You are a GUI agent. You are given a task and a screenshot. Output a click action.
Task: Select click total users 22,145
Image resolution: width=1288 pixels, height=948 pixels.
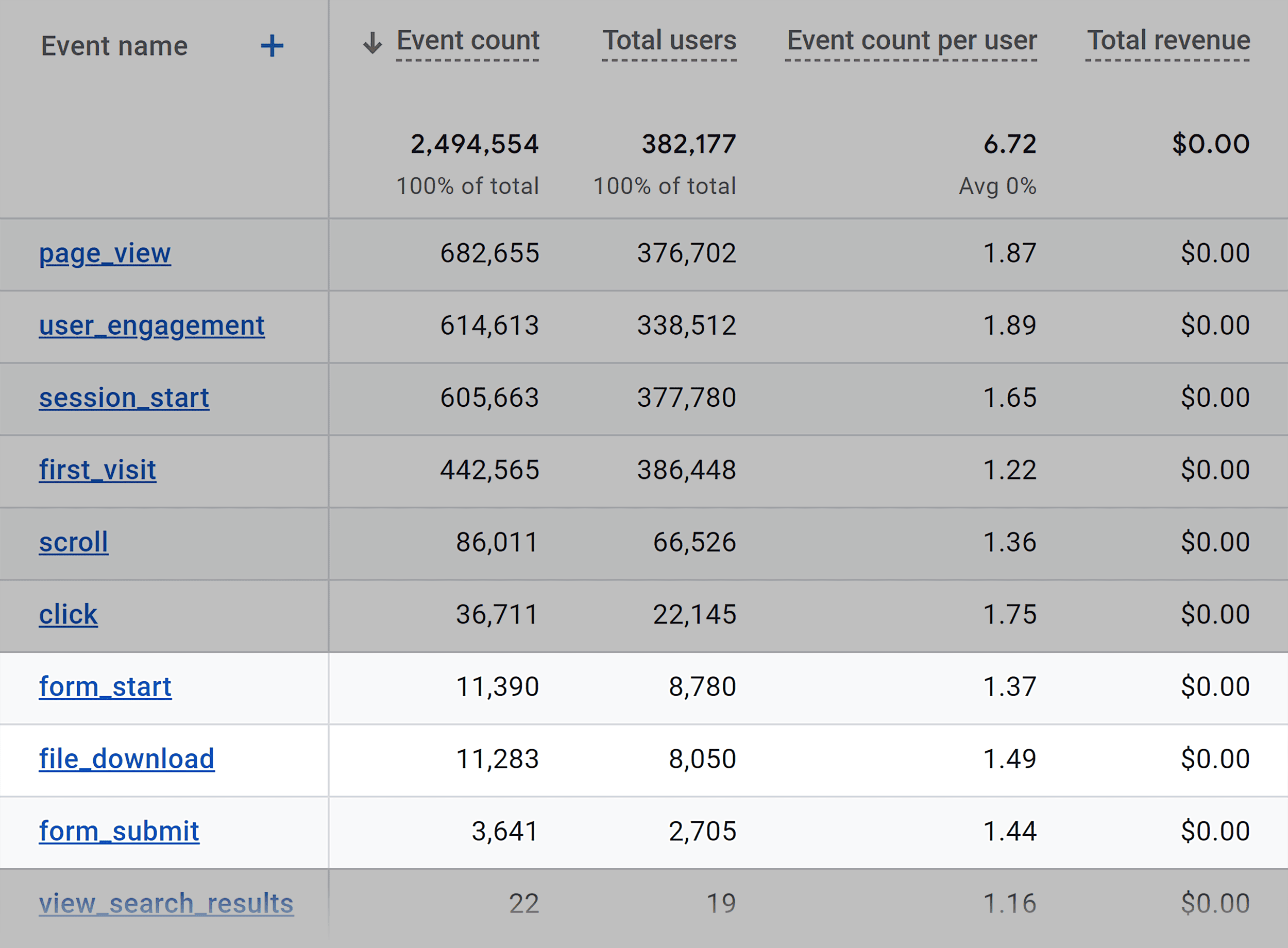pos(694,615)
